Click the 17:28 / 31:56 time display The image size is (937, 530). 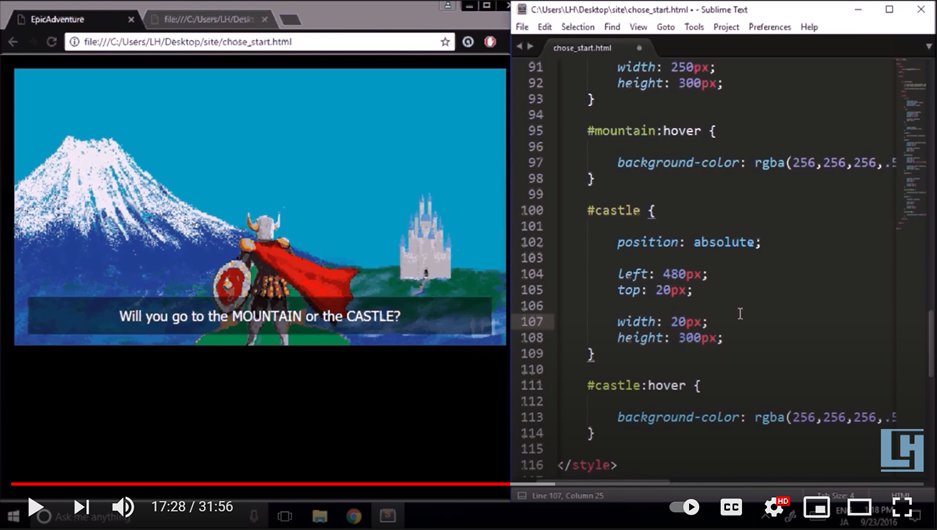[192, 507]
